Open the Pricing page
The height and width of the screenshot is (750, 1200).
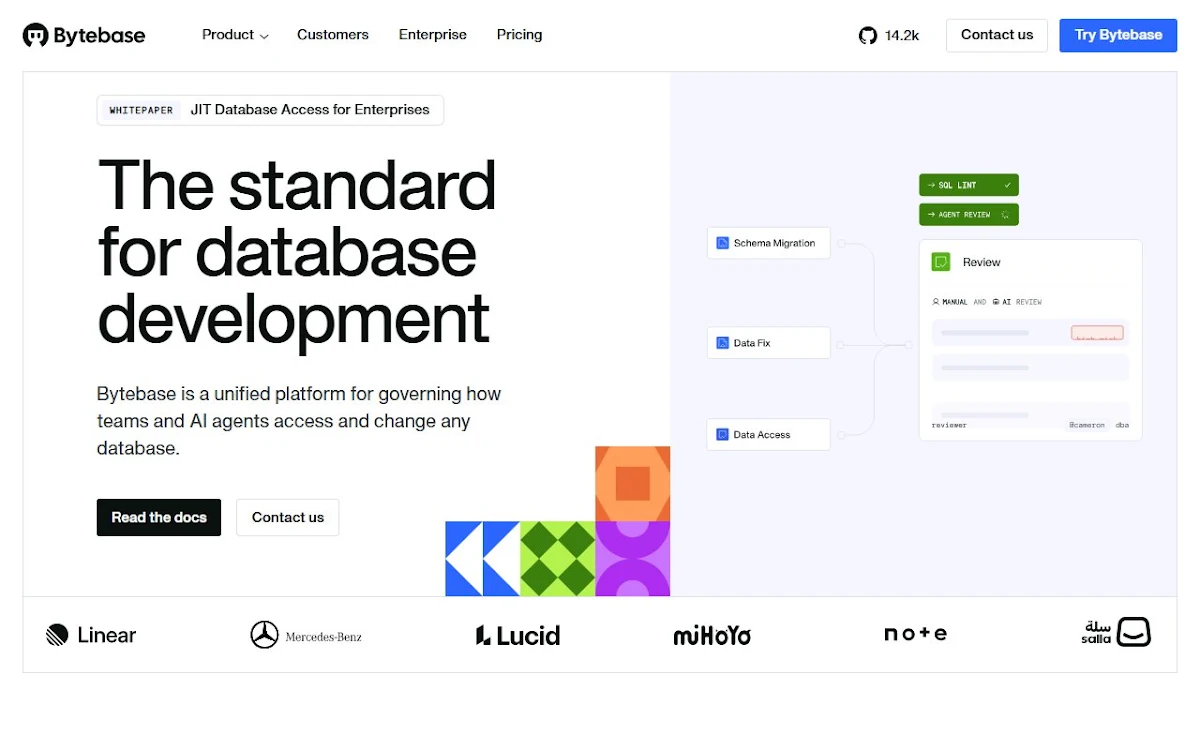(x=520, y=35)
